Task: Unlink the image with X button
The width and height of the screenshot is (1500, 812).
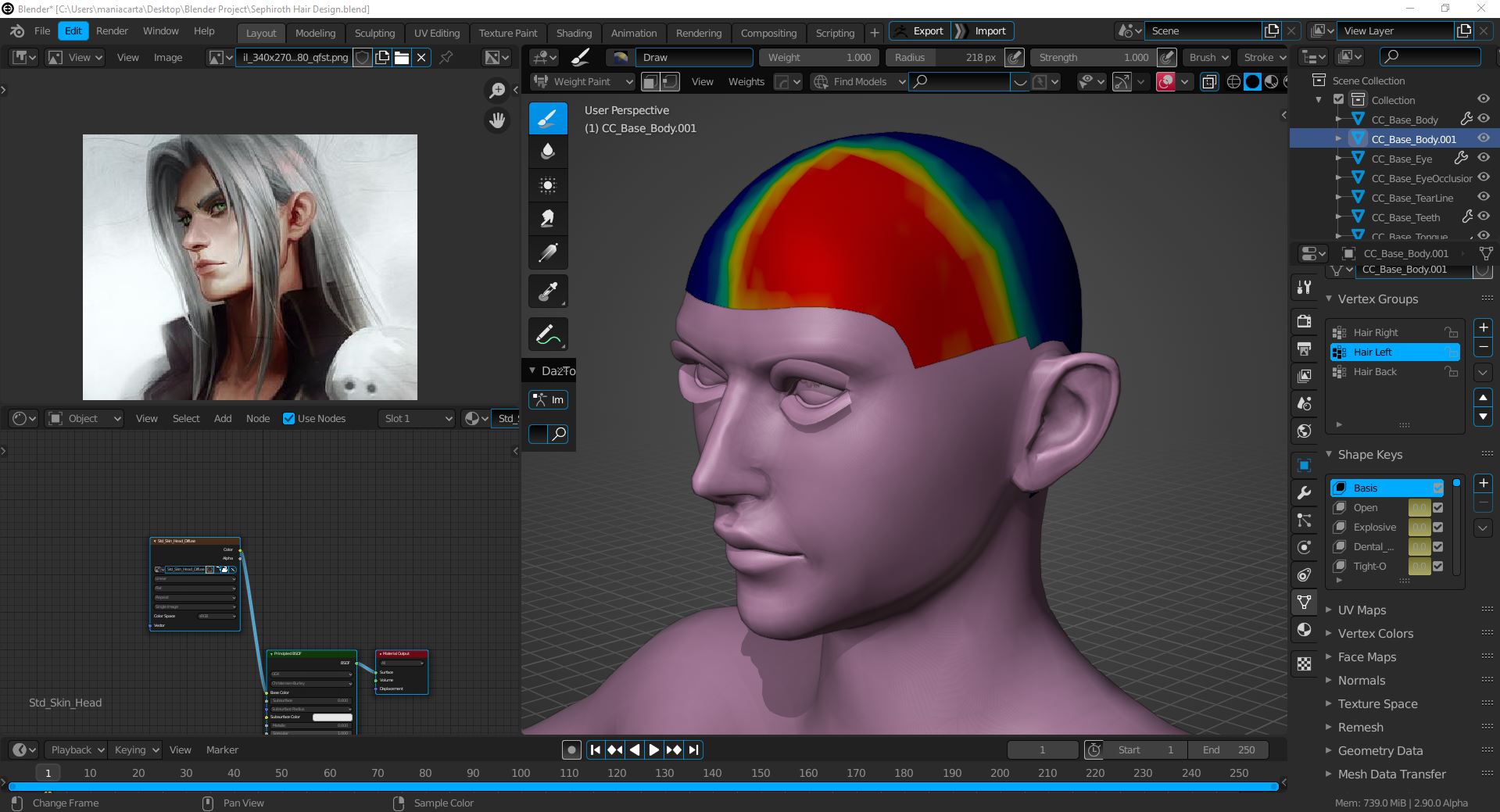Action: (421, 57)
